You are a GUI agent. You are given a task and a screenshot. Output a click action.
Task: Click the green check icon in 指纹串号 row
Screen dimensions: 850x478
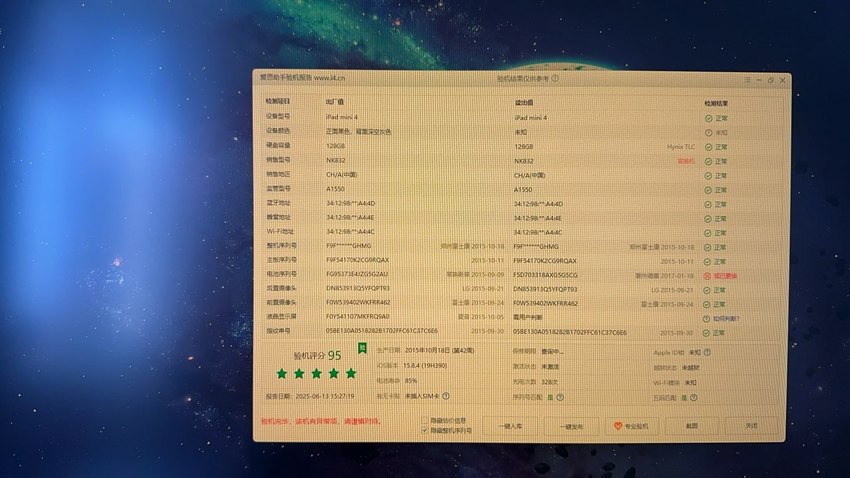point(706,333)
